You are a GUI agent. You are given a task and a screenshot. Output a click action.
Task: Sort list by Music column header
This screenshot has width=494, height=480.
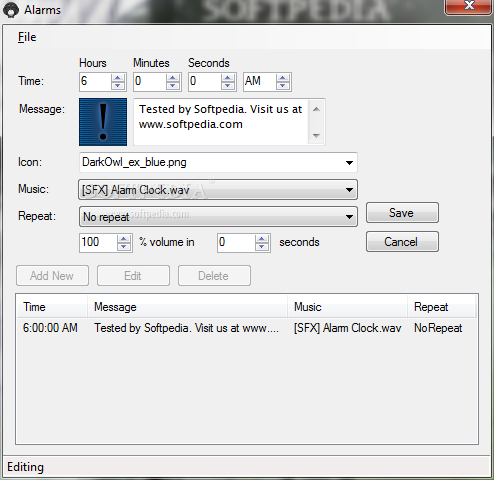tap(347, 307)
